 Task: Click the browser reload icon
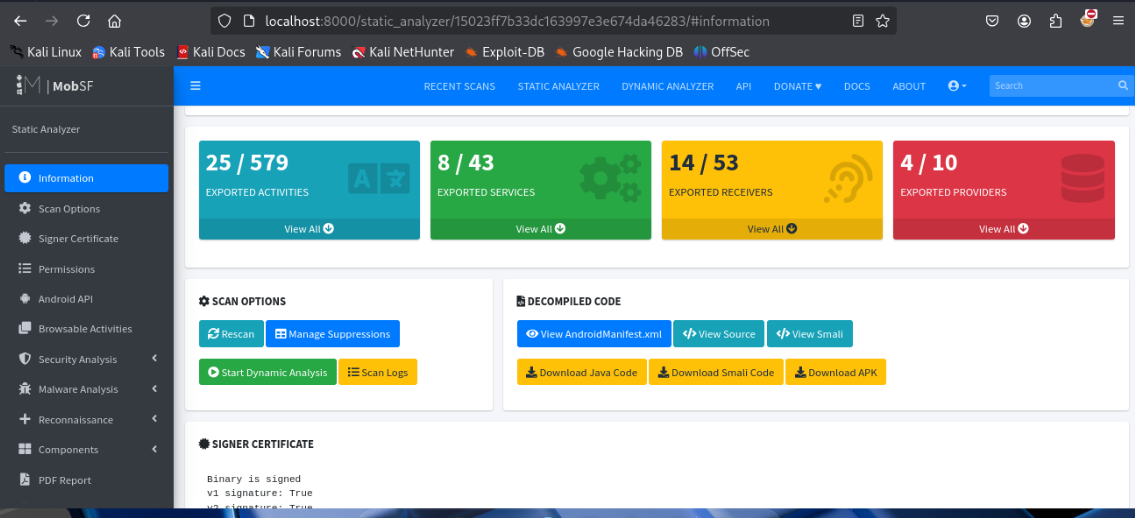[x=83, y=21]
